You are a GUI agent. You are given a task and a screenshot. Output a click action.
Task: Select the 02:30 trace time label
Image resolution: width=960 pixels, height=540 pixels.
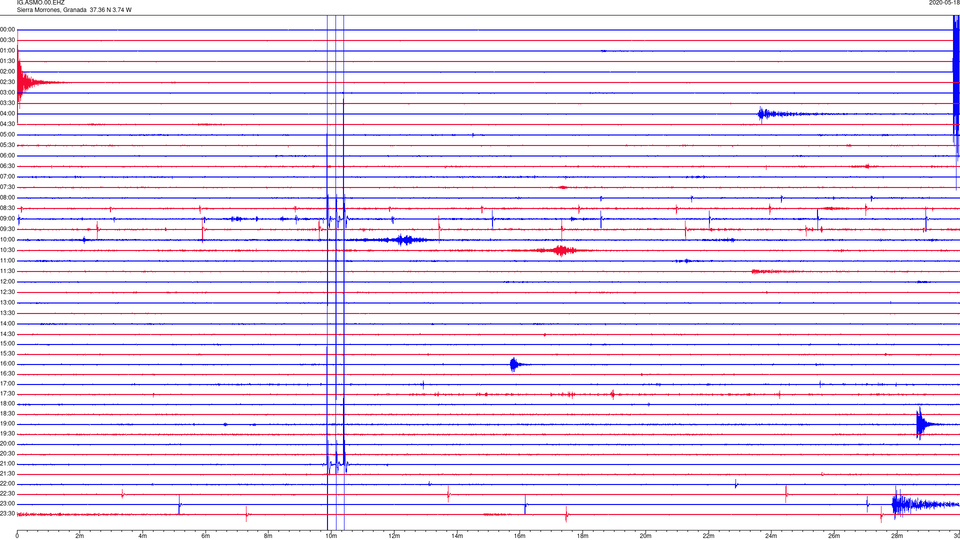tap(7, 82)
